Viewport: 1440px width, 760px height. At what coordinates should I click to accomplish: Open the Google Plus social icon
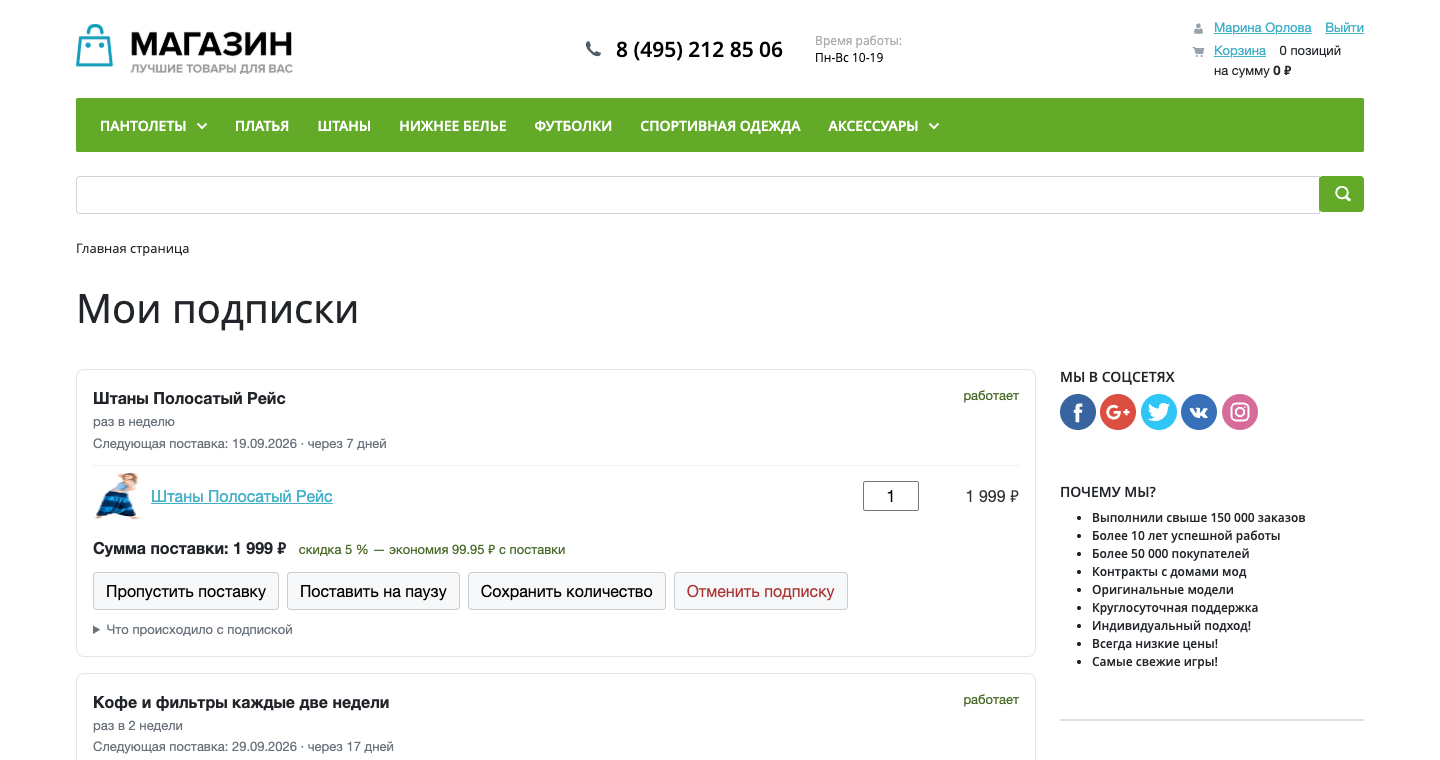[x=1118, y=412]
